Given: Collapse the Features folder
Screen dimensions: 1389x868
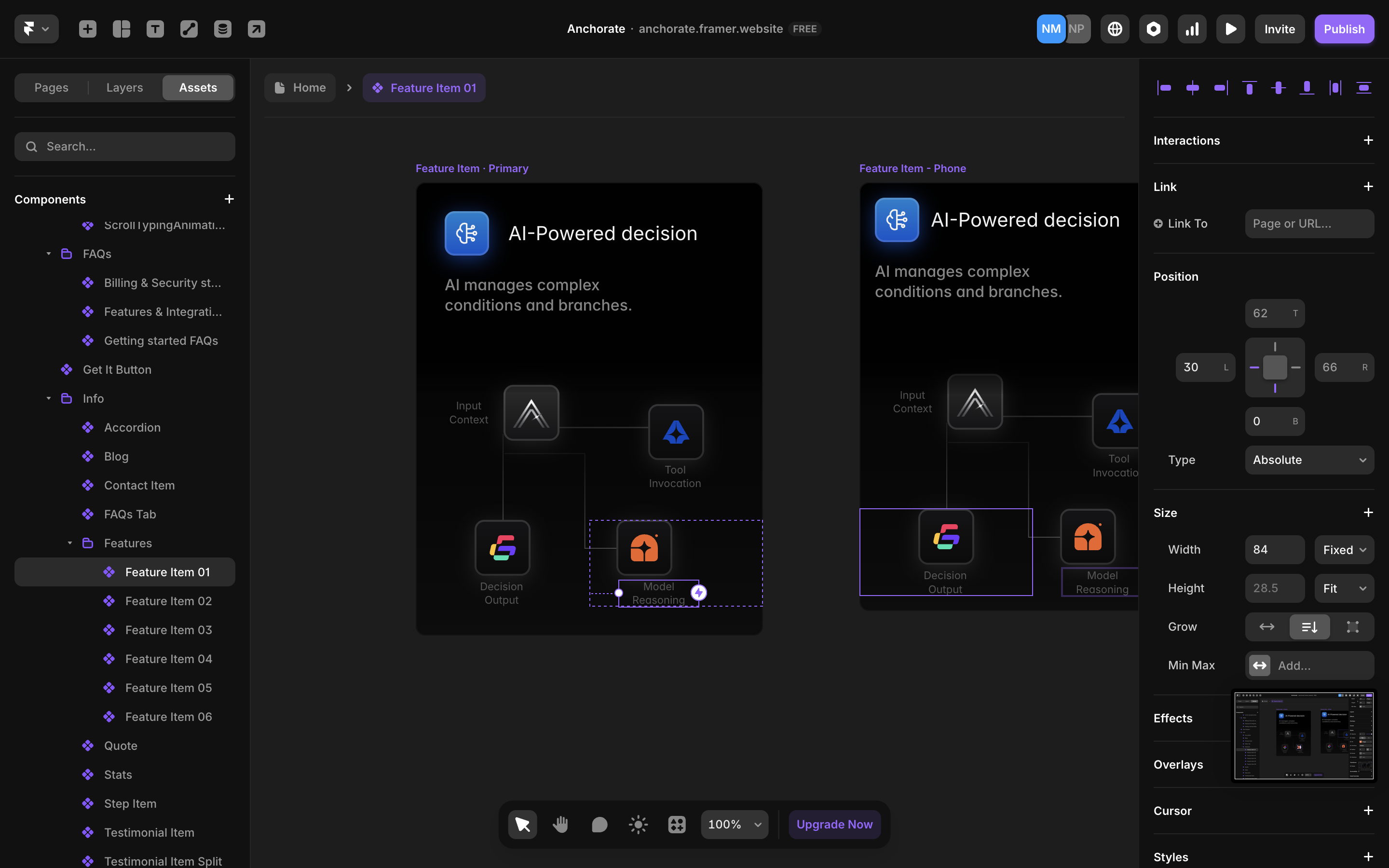Looking at the screenshot, I should (70, 543).
